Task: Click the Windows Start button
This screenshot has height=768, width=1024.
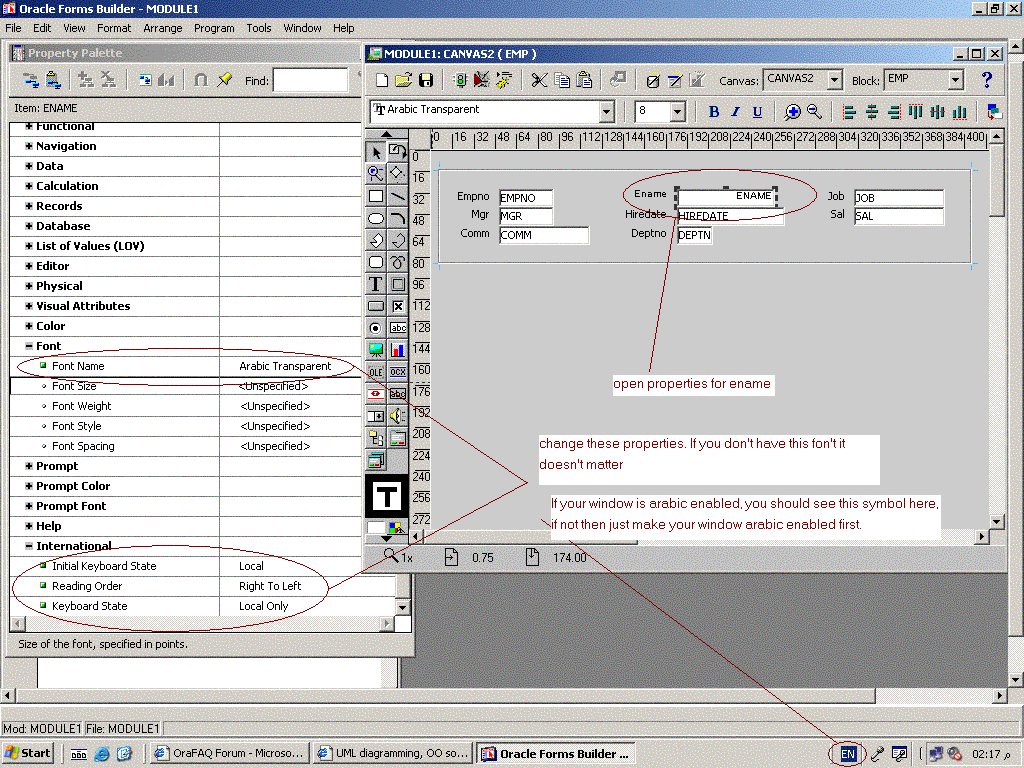Action: (x=27, y=753)
